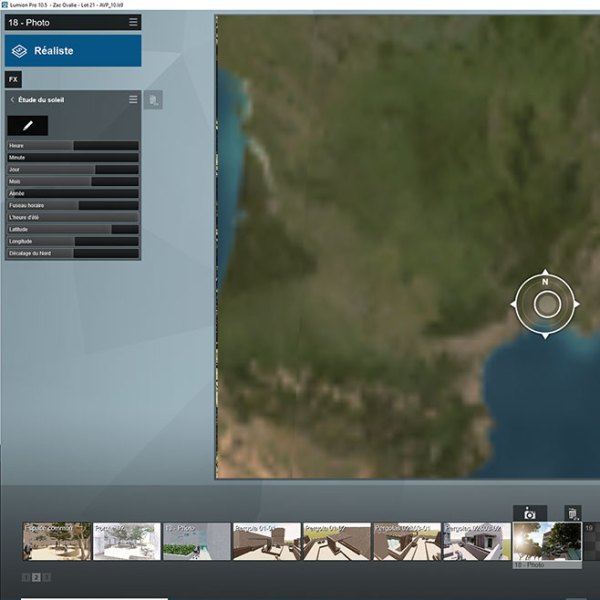Click the copy/paste photo icon above thumbnails
The width and height of the screenshot is (600, 600).
coord(573,514)
